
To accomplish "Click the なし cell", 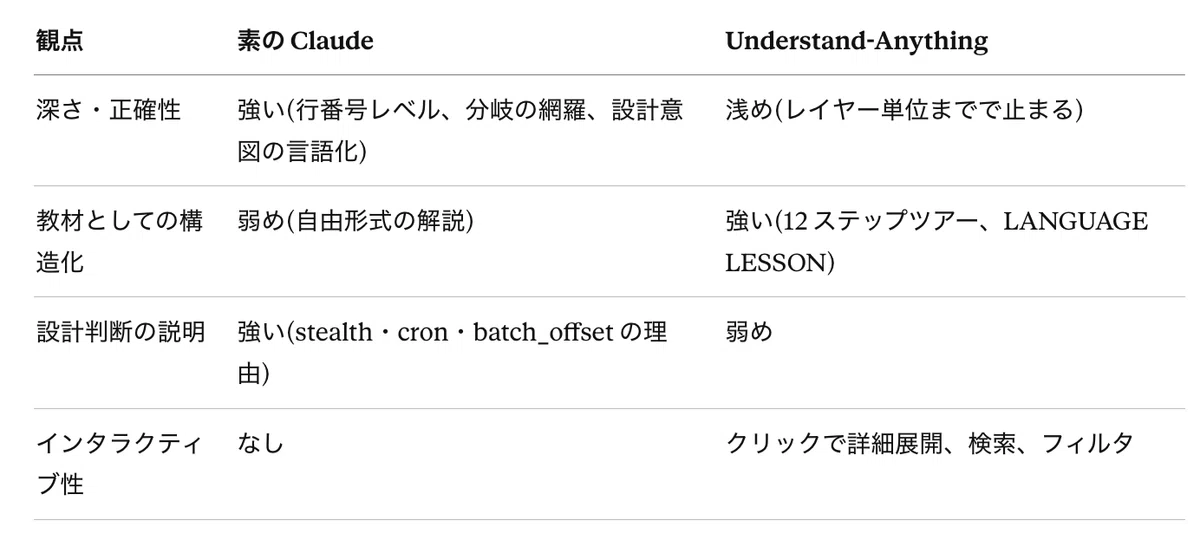I will coord(261,443).
